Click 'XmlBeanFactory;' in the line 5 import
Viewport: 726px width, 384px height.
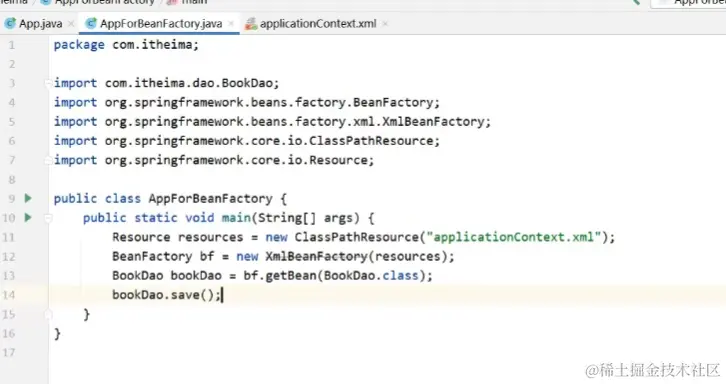coord(436,122)
